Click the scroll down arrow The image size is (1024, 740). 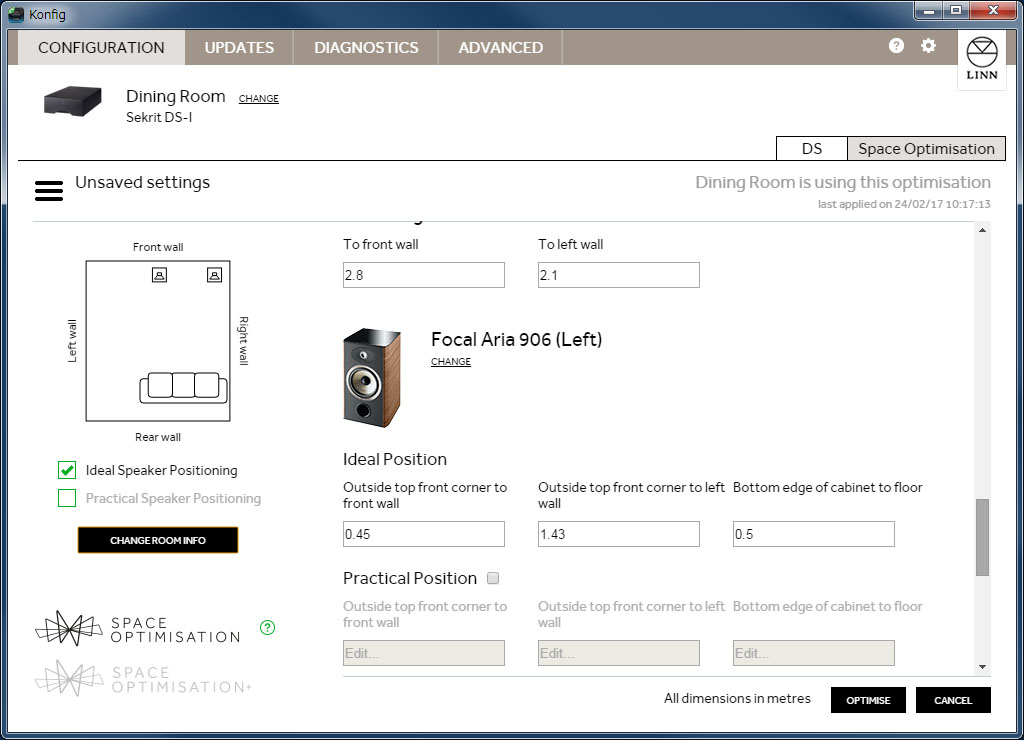coord(982,667)
